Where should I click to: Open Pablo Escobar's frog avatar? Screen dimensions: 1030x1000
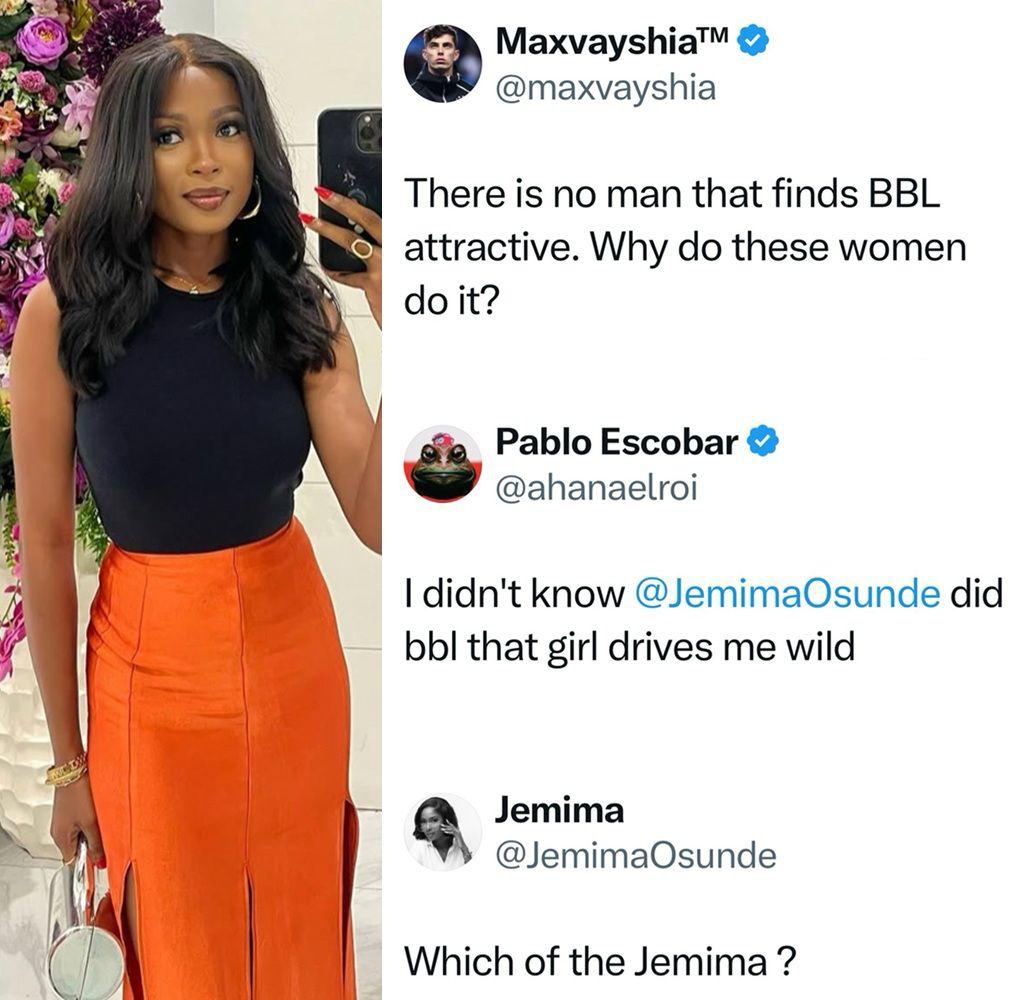tap(442, 463)
